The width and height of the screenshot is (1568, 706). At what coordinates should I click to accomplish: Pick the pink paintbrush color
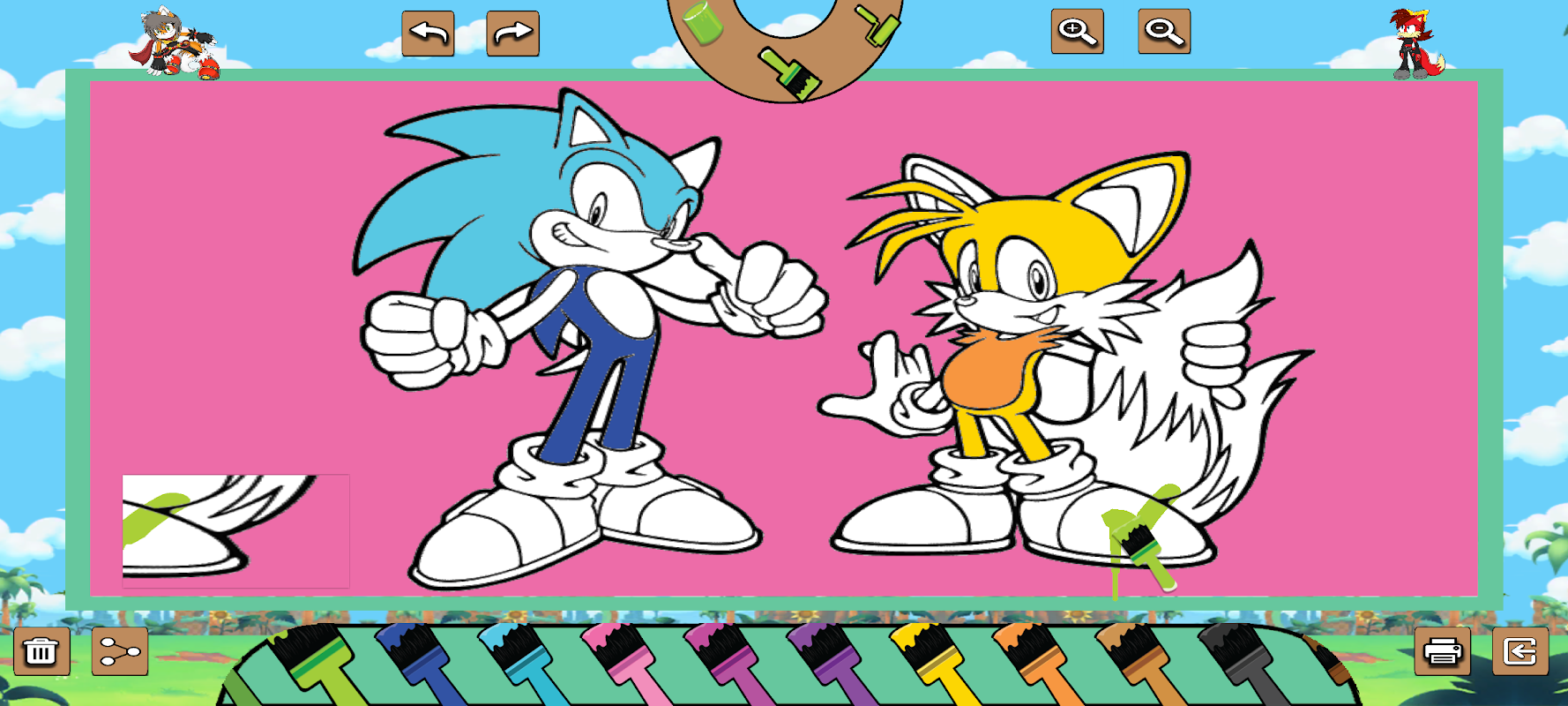tap(628, 665)
